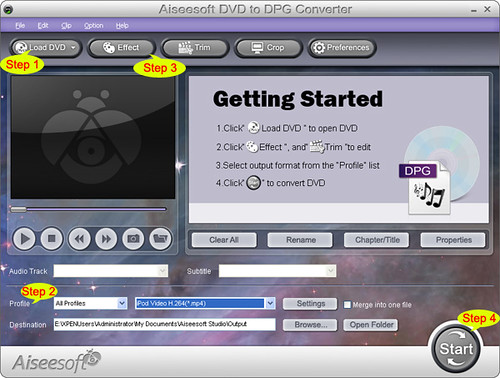Rewind with the previous button

tap(79, 239)
